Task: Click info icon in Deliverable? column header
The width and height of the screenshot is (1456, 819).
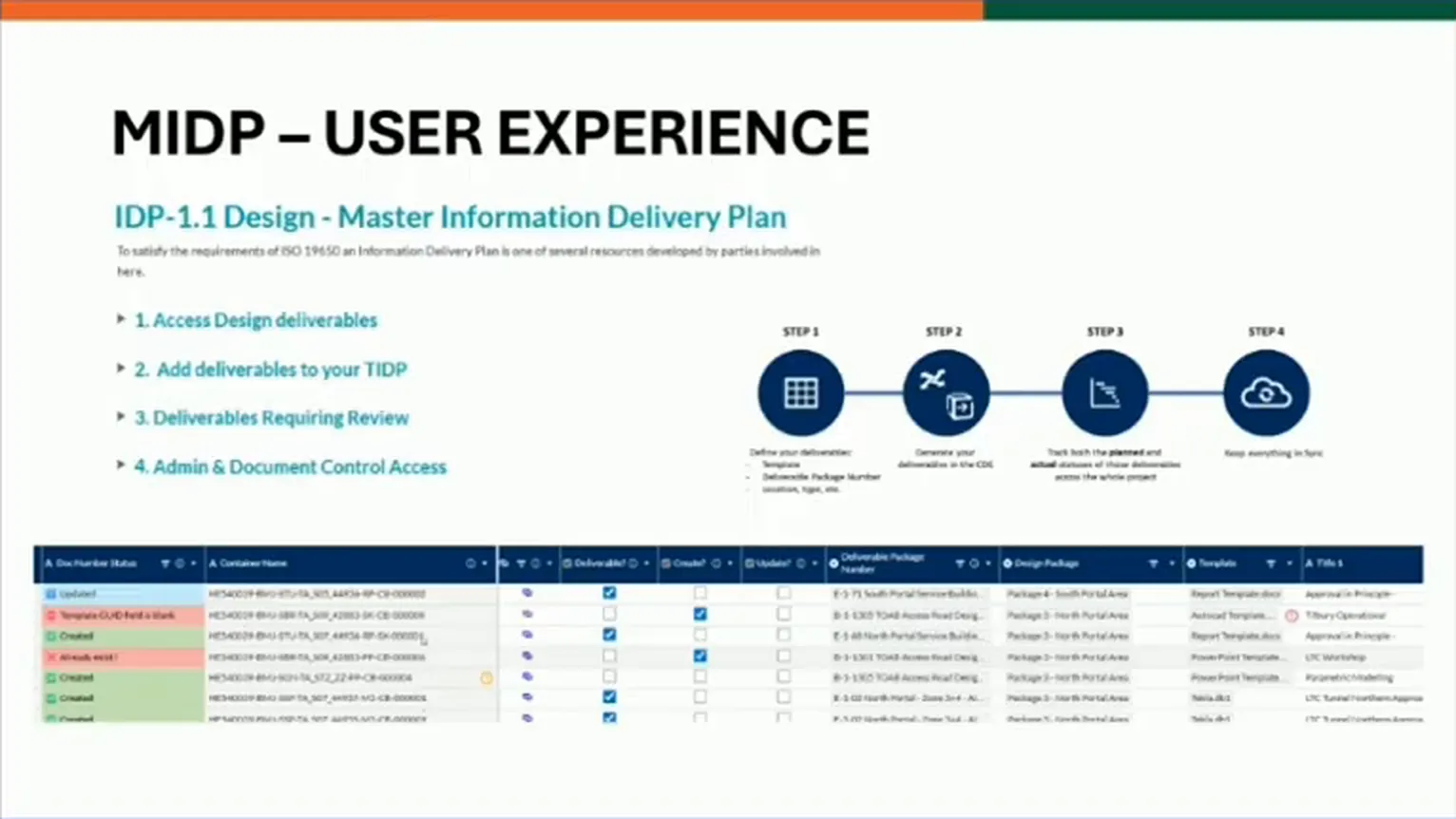Action: (633, 563)
